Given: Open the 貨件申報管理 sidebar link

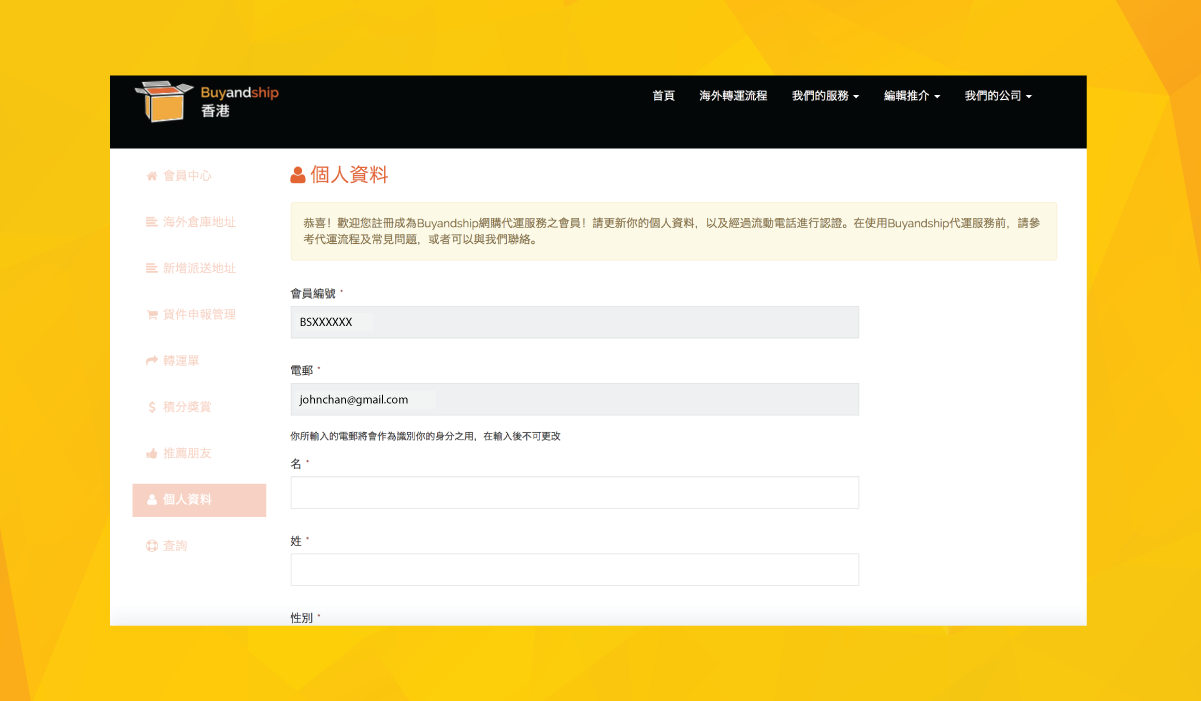Looking at the screenshot, I should [199, 315].
